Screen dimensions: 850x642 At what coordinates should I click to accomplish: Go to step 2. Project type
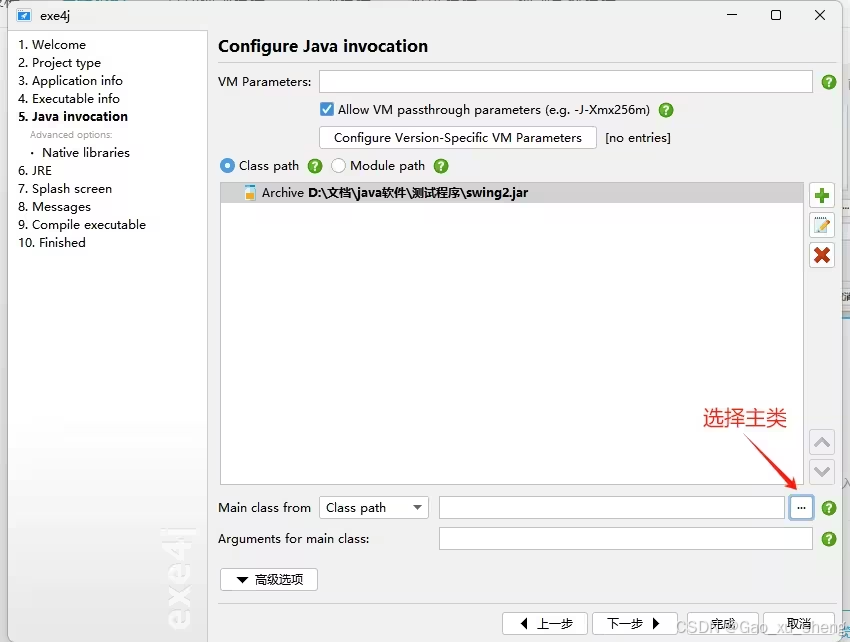(60, 63)
